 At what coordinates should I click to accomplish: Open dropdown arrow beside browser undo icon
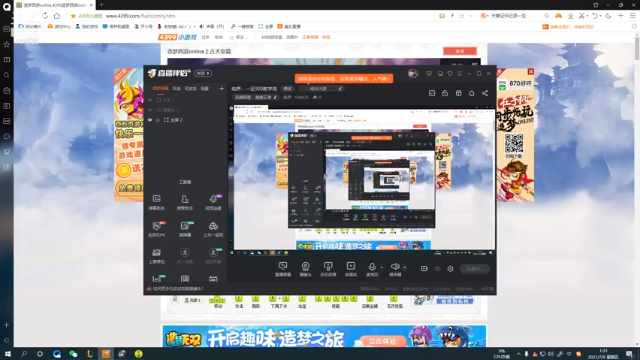pyautogui.click(x=600, y=16)
